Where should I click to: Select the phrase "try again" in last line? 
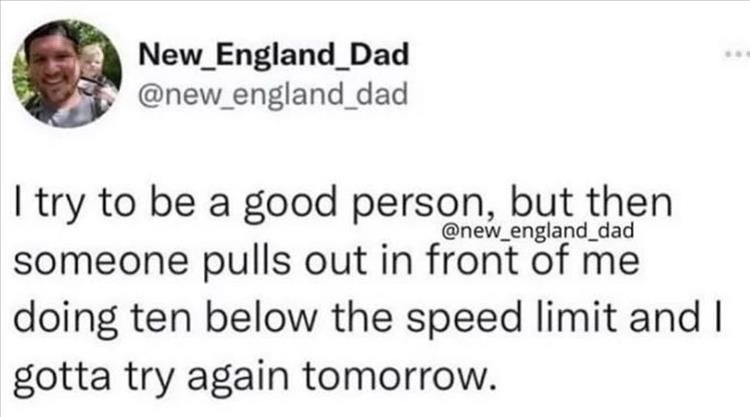tap(207, 380)
